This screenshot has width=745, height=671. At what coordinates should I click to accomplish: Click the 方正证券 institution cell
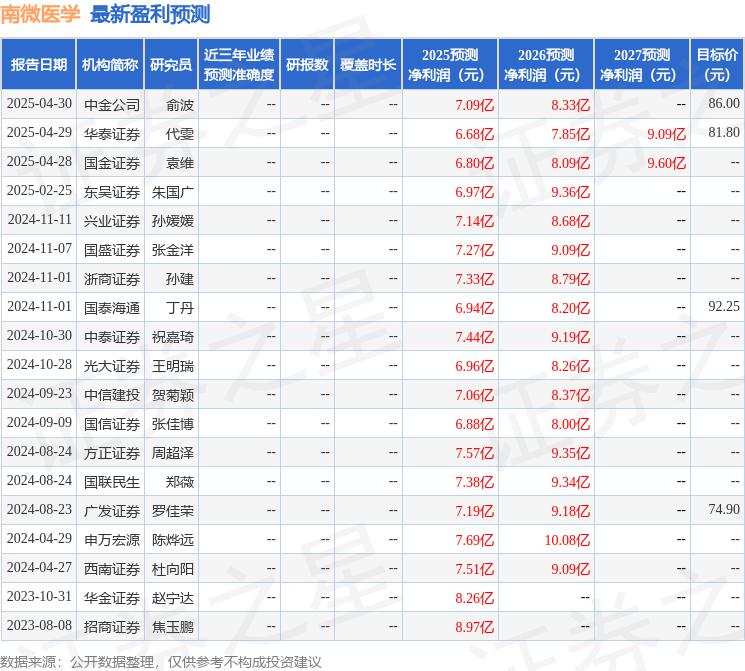[x=112, y=452]
